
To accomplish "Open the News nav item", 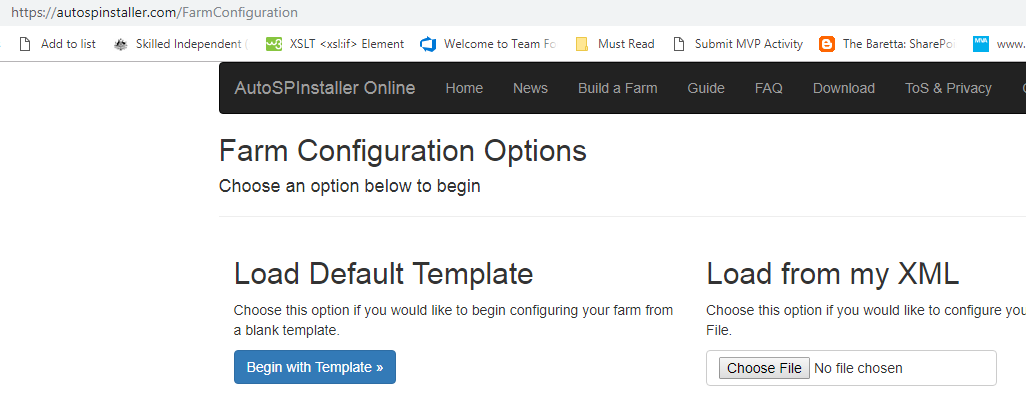I will [x=530, y=88].
